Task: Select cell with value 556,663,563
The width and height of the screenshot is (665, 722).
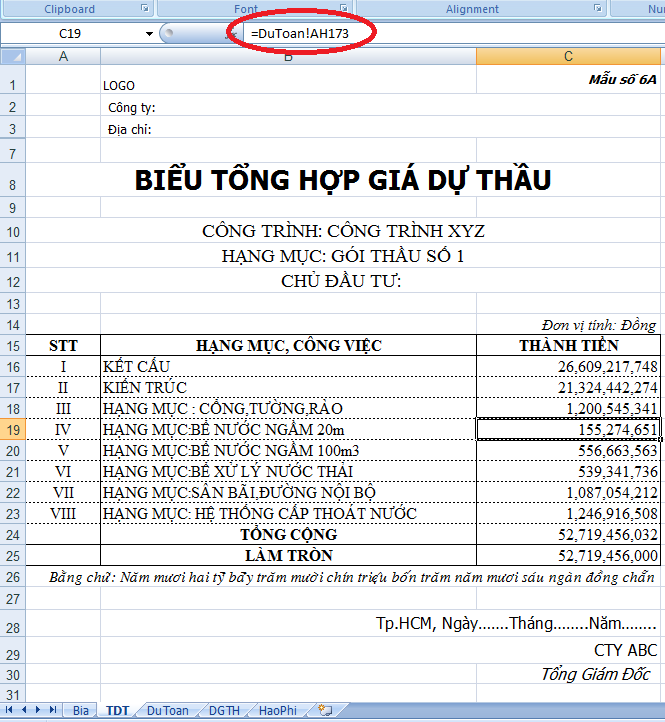Action: 568,450
